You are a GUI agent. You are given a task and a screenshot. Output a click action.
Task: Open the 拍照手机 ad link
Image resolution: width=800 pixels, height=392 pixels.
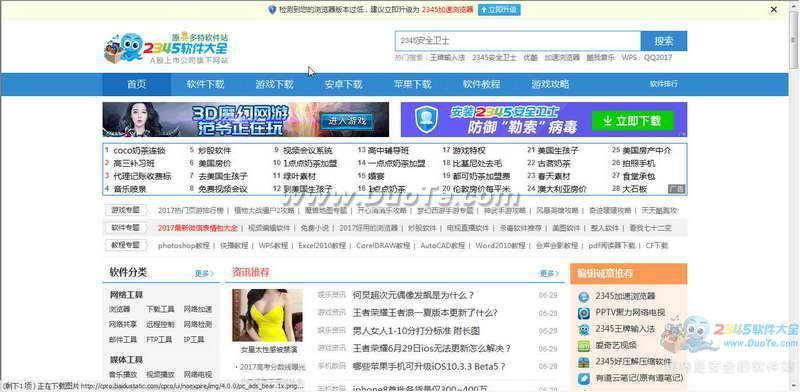[x=638, y=163]
